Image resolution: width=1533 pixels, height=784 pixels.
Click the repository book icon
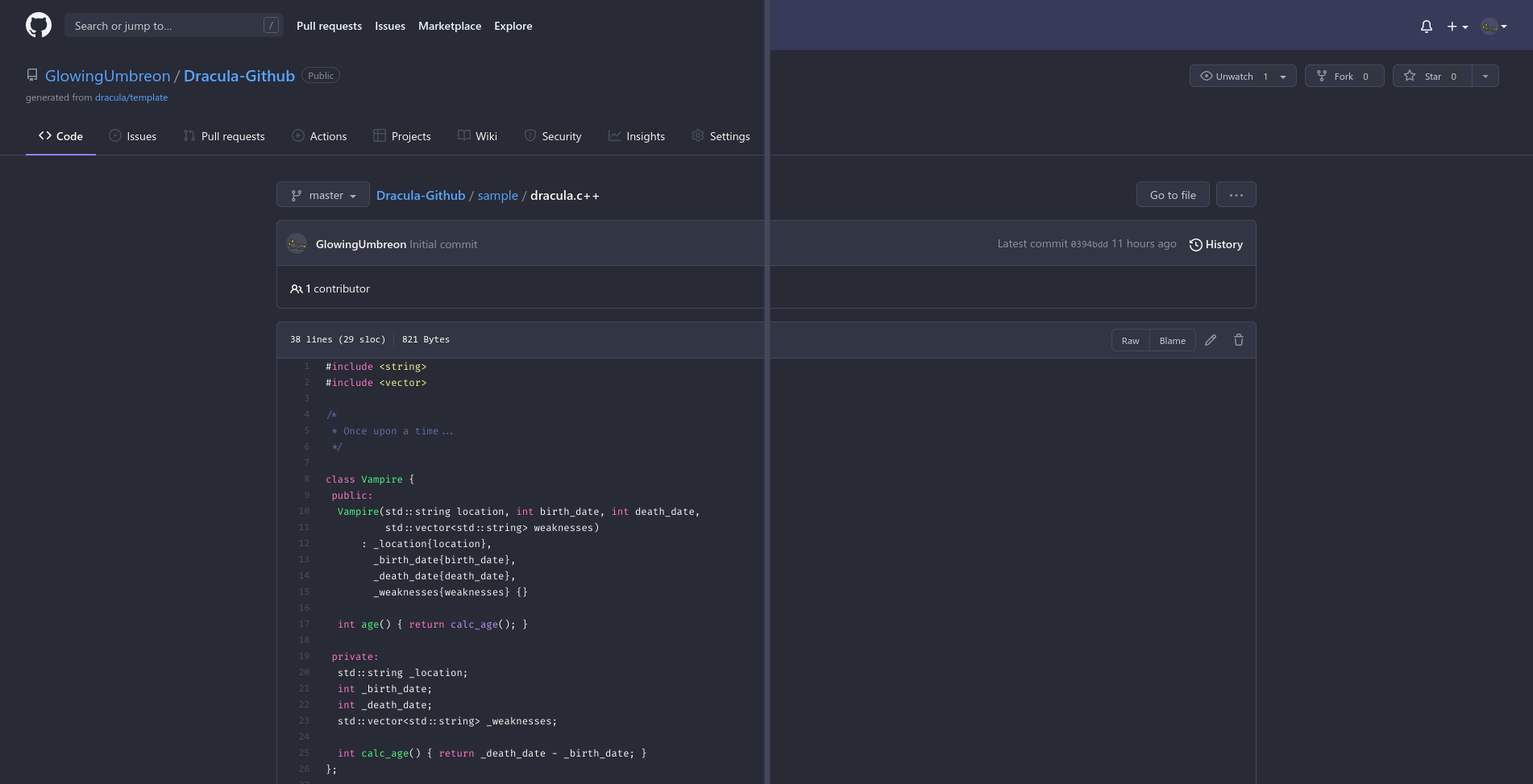tap(32, 74)
